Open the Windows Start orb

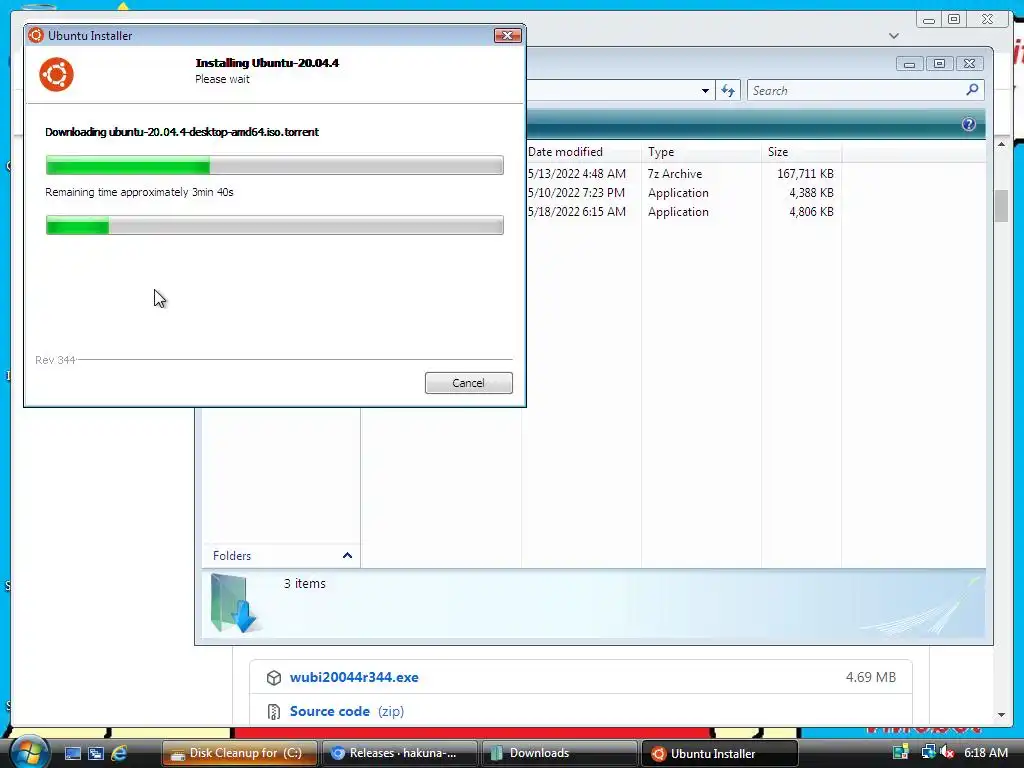(29, 752)
